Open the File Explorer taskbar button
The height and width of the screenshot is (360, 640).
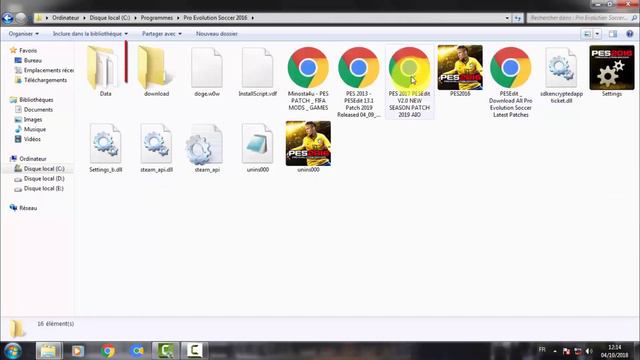tap(48, 351)
